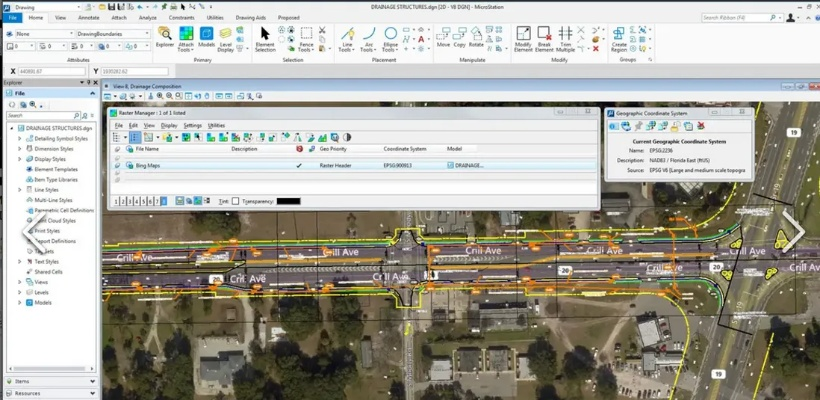Select the Move tool in Manipulate group
820x400 pixels.
(443, 37)
